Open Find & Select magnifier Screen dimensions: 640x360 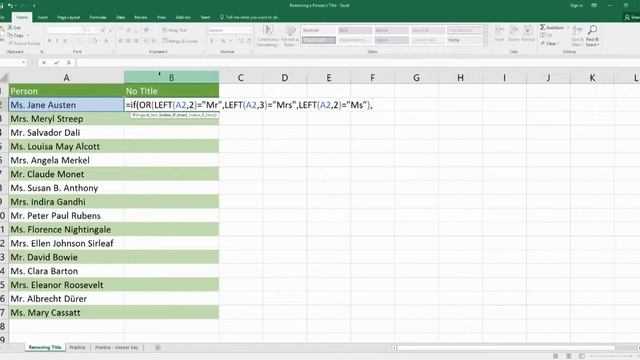592,36
